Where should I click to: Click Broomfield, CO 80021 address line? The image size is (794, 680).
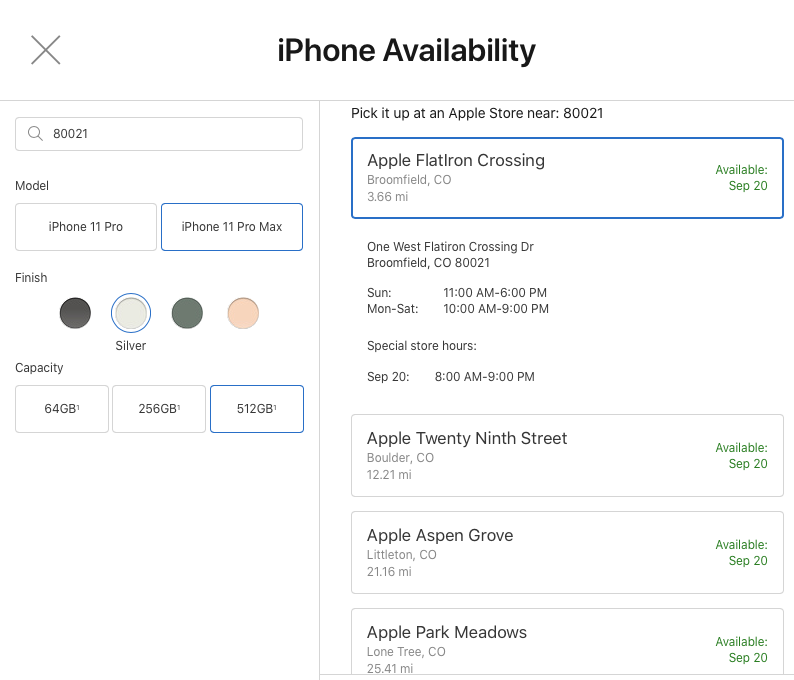tap(428, 263)
